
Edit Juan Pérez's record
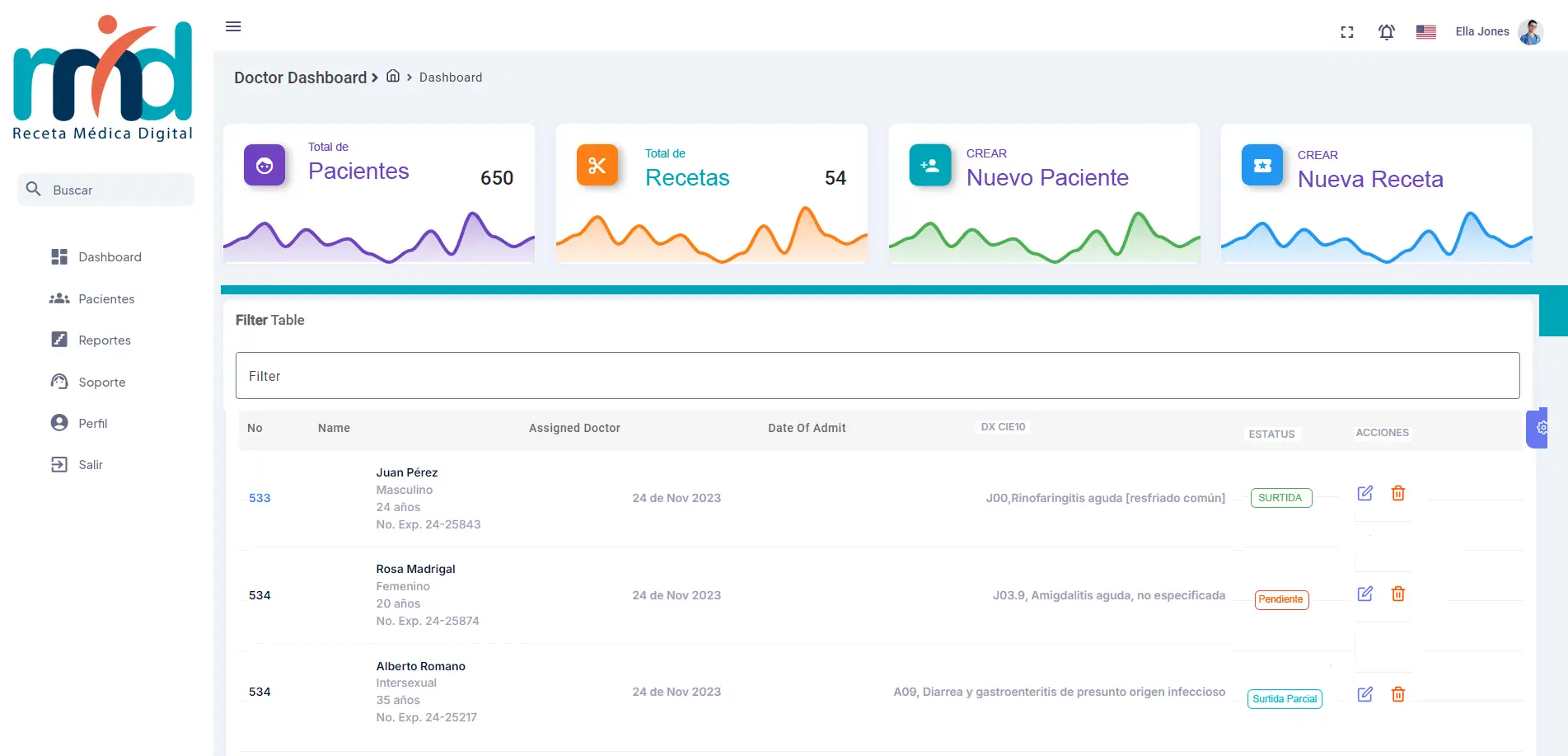click(x=1364, y=493)
